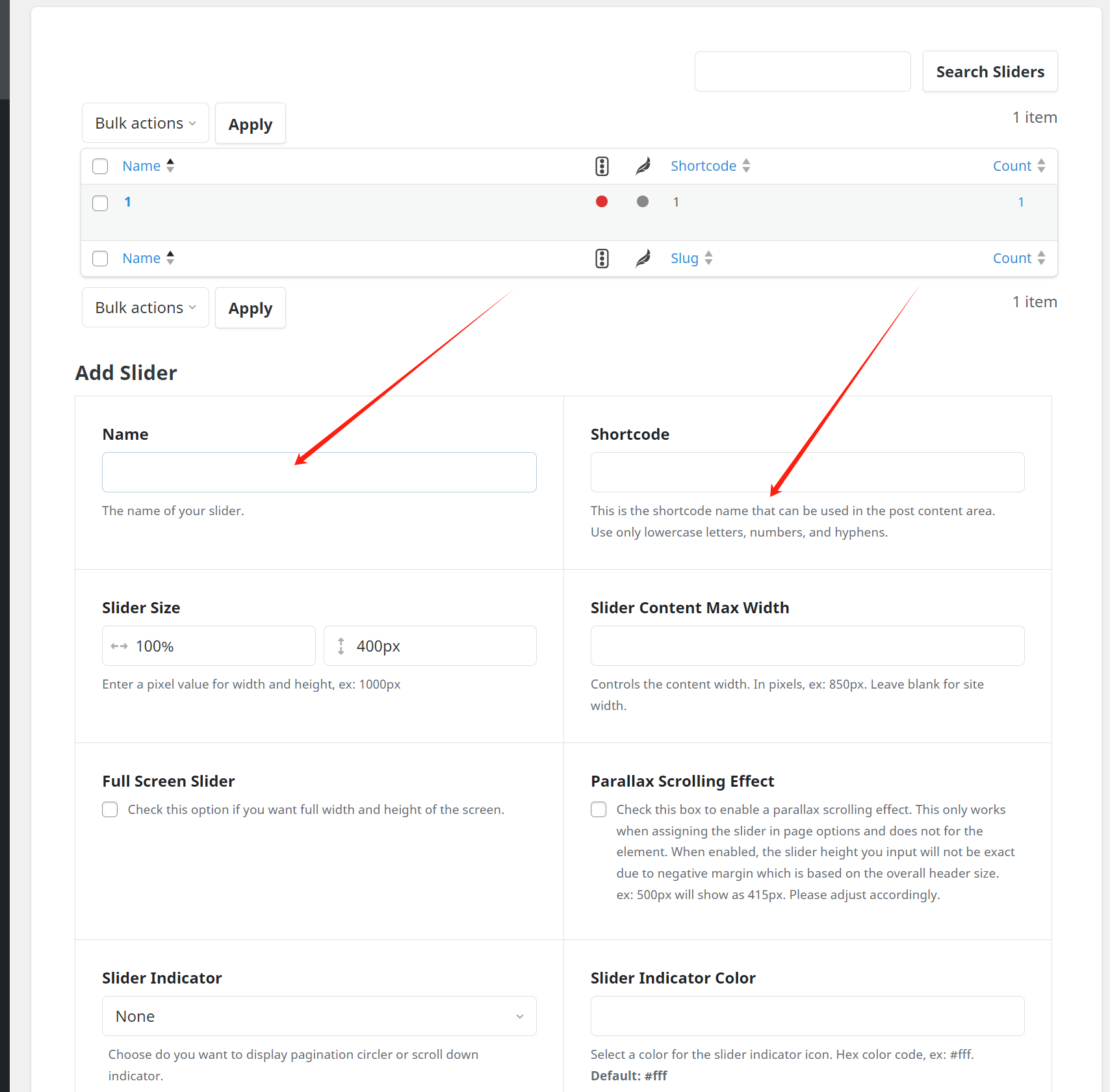Click the red status dot in slider row 1

[x=602, y=201]
